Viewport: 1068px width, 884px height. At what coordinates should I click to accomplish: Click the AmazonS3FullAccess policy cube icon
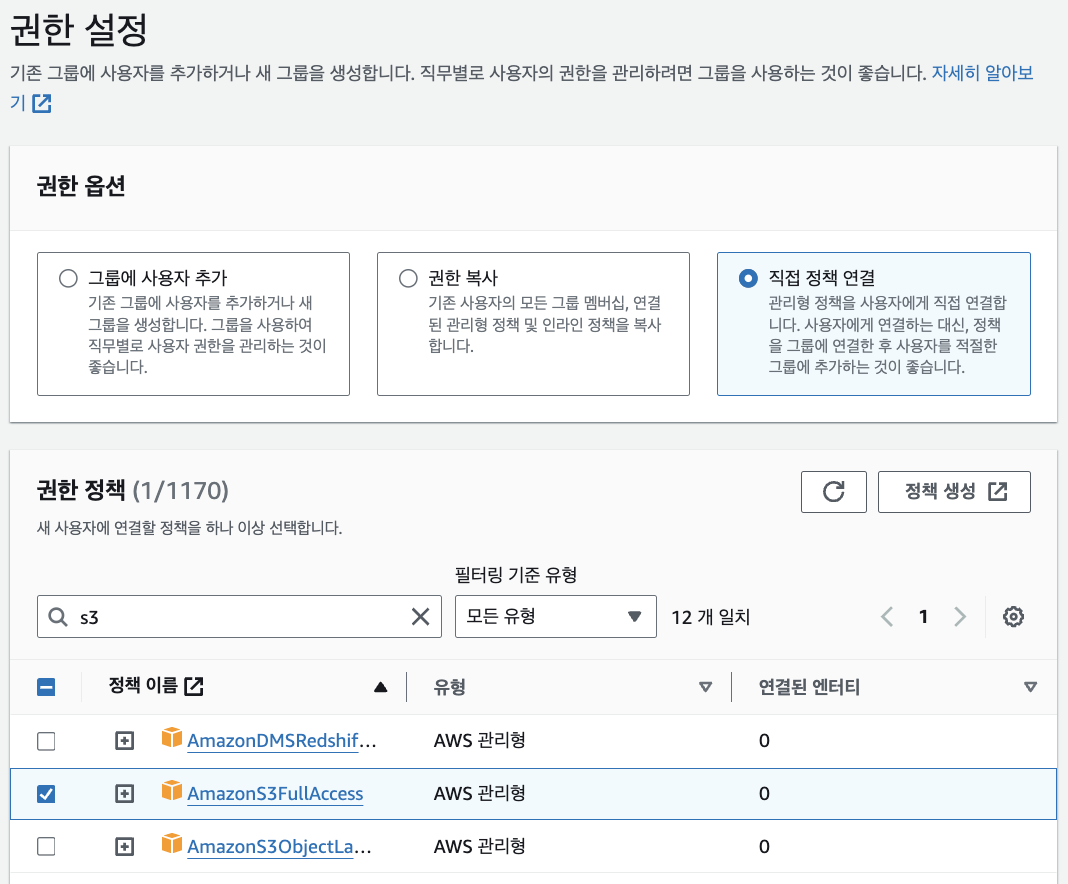172,791
